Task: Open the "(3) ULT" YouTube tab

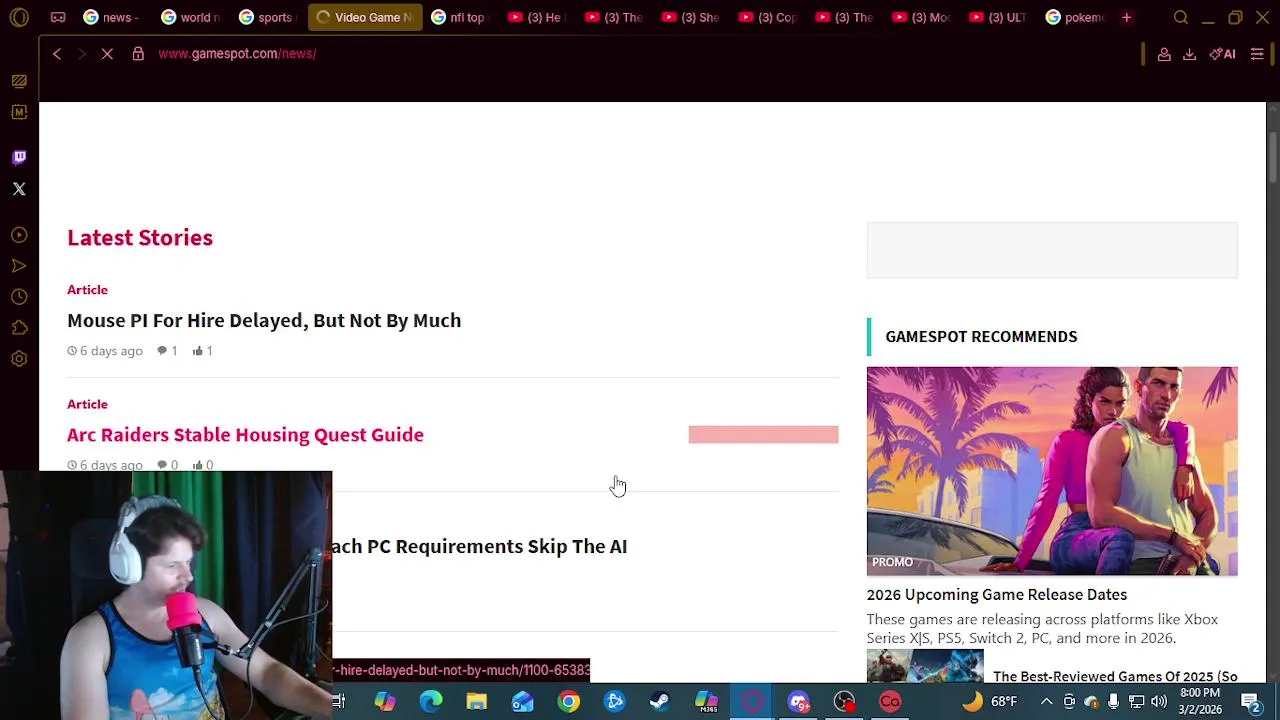Action: (999, 17)
